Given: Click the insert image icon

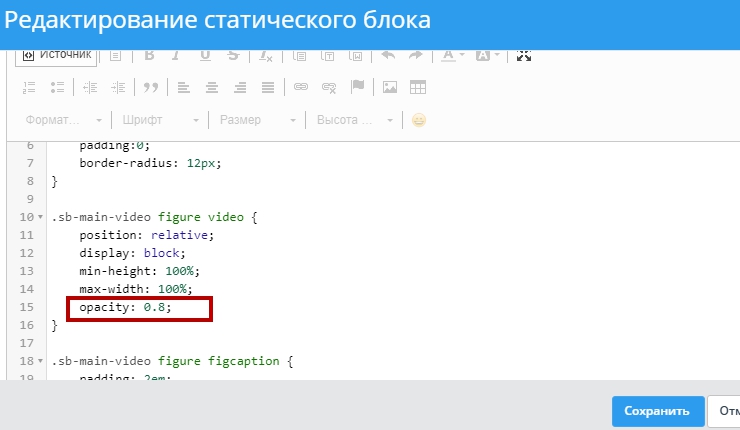Looking at the screenshot, I should pos(390,88).
